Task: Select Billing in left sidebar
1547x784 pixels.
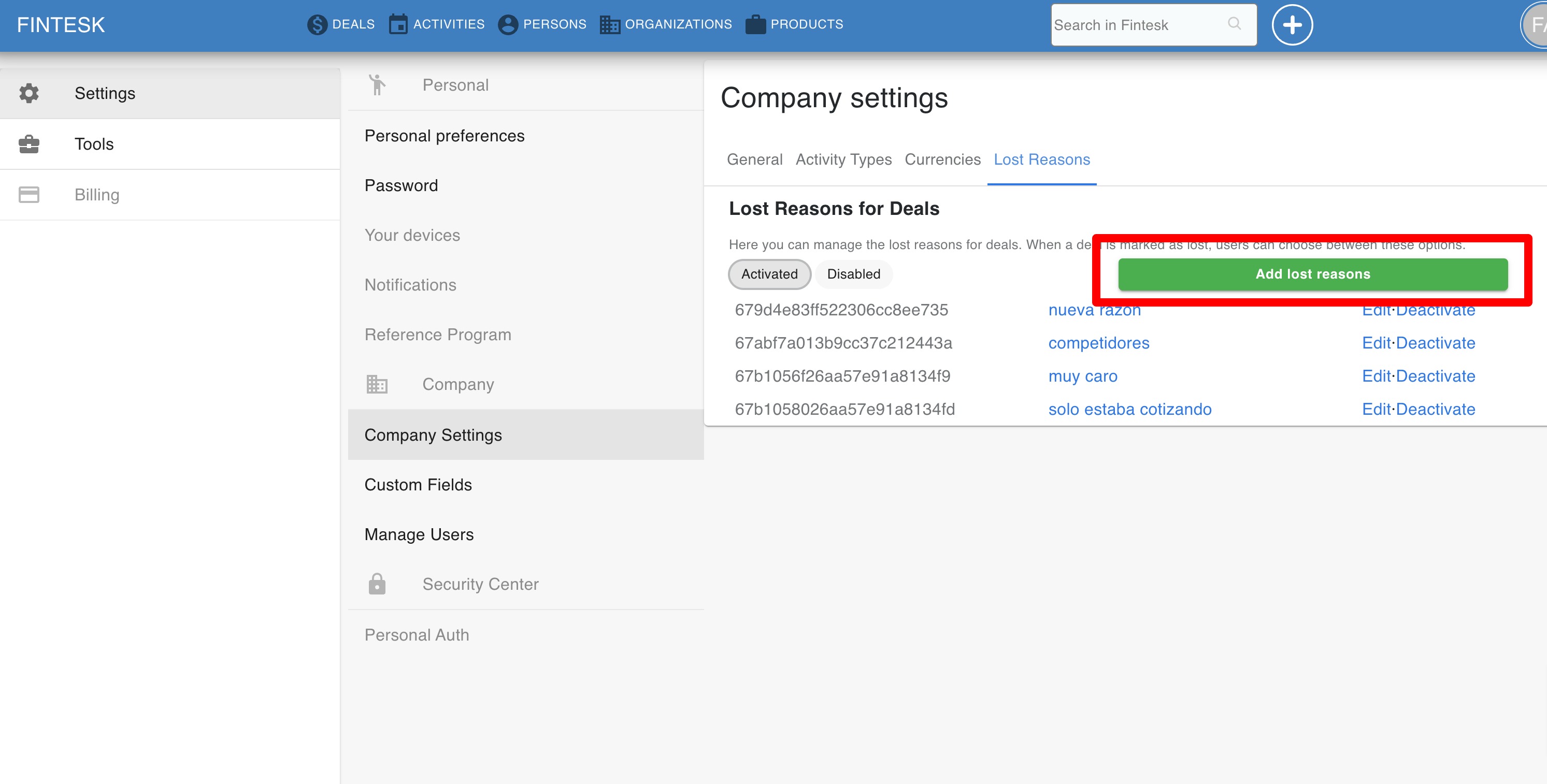Action: 170,195
